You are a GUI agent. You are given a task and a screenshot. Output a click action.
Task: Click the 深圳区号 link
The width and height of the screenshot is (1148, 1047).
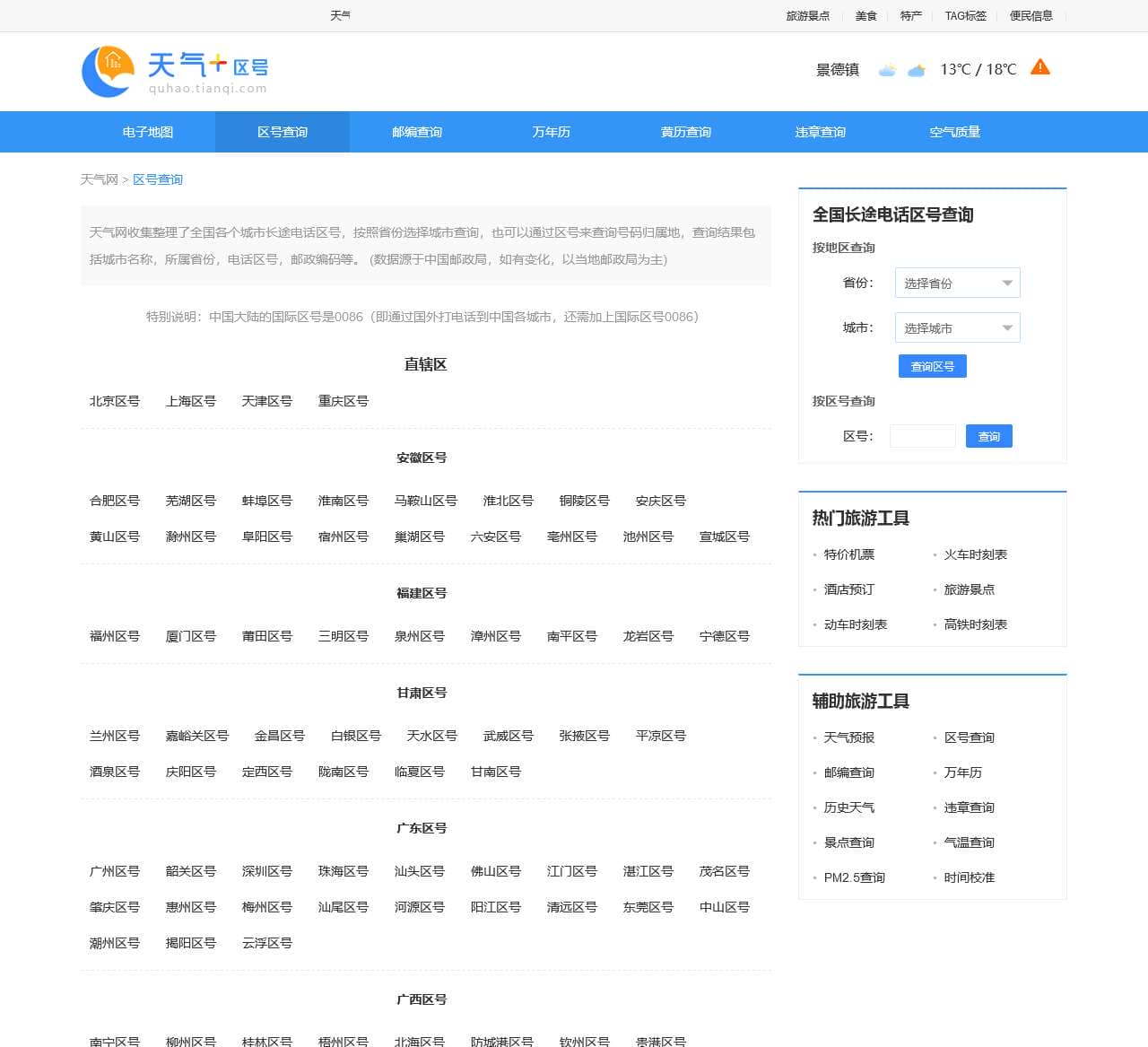[x=267, y=871]
